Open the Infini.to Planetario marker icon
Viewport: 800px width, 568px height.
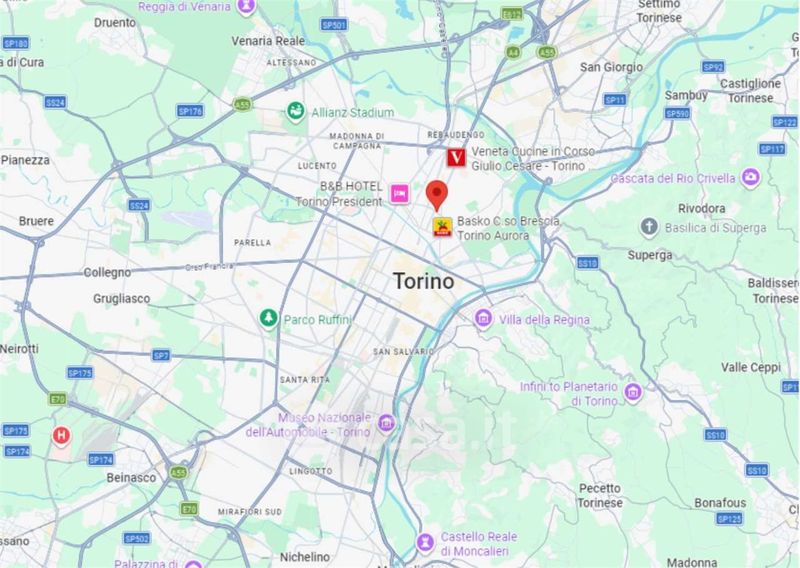click(x=633, y=392)
